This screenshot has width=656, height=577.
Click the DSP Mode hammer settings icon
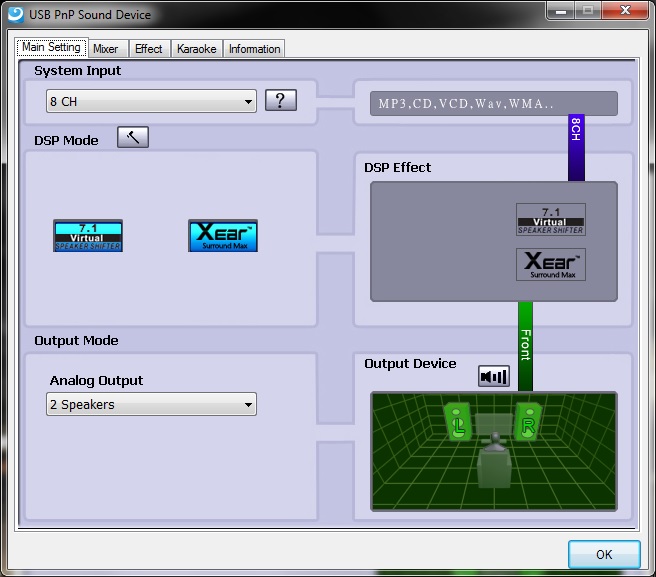(x=133, y=137)
